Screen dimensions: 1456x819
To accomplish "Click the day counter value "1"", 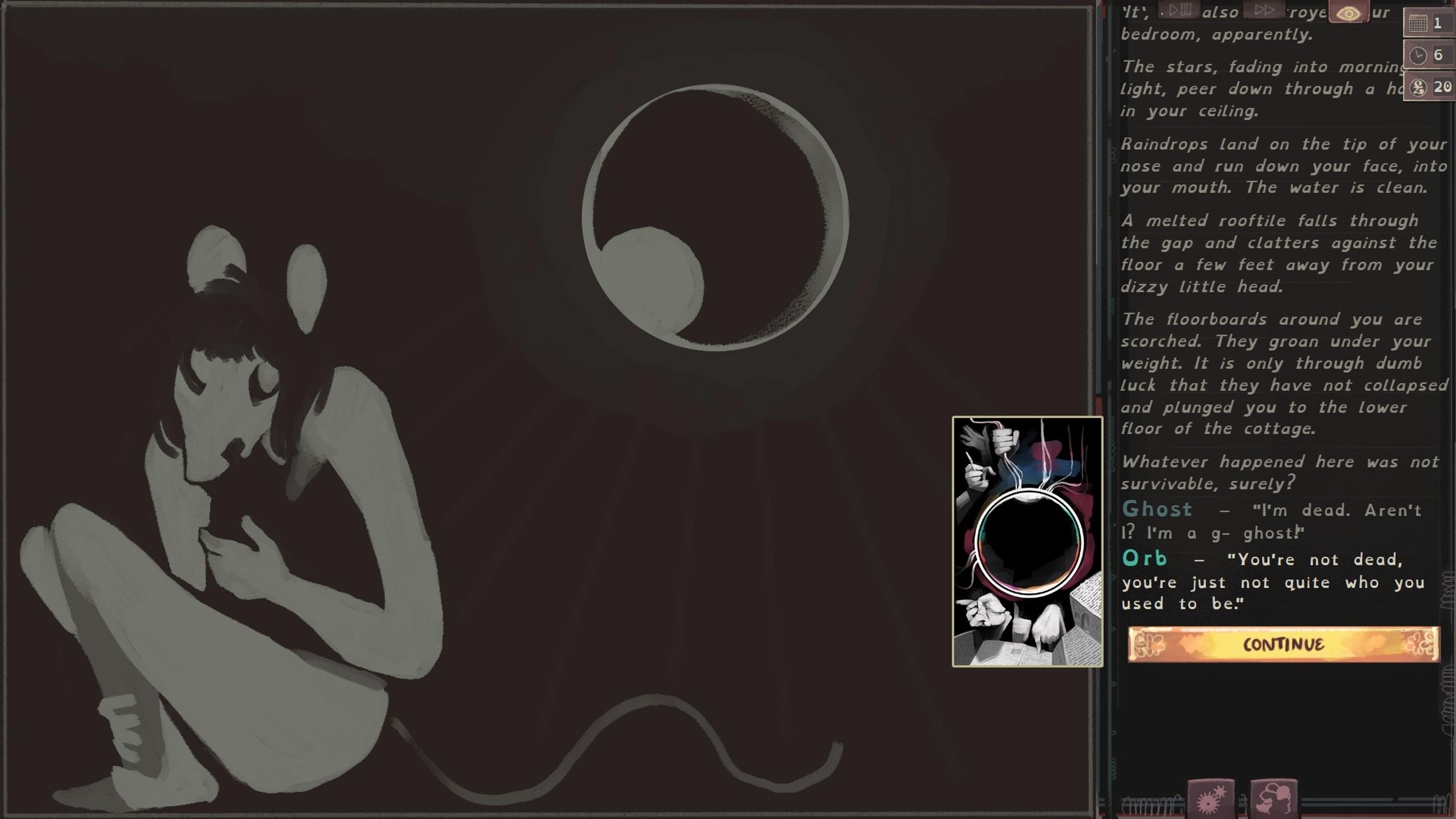I will click(1437, 23).
